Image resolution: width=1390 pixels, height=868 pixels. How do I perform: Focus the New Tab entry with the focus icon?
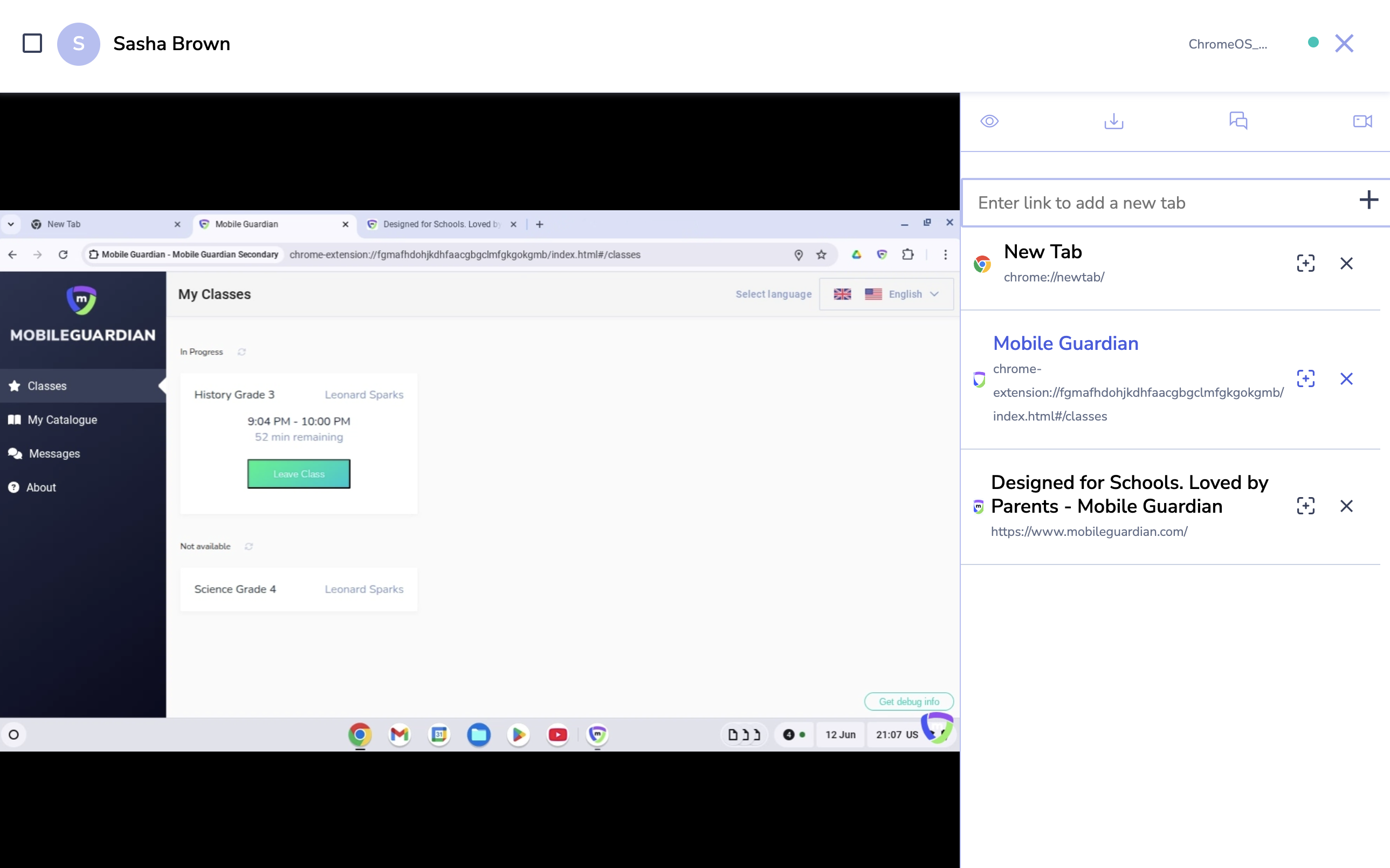click(1305, 264)
